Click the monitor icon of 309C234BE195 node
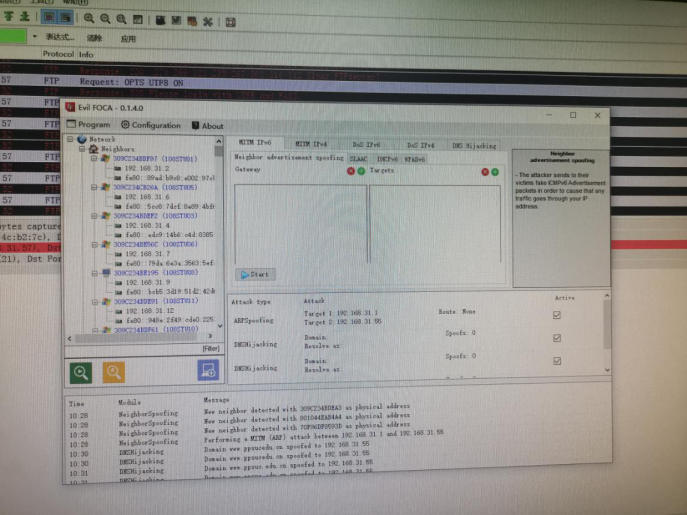687x515 pixels. point(106,273)
